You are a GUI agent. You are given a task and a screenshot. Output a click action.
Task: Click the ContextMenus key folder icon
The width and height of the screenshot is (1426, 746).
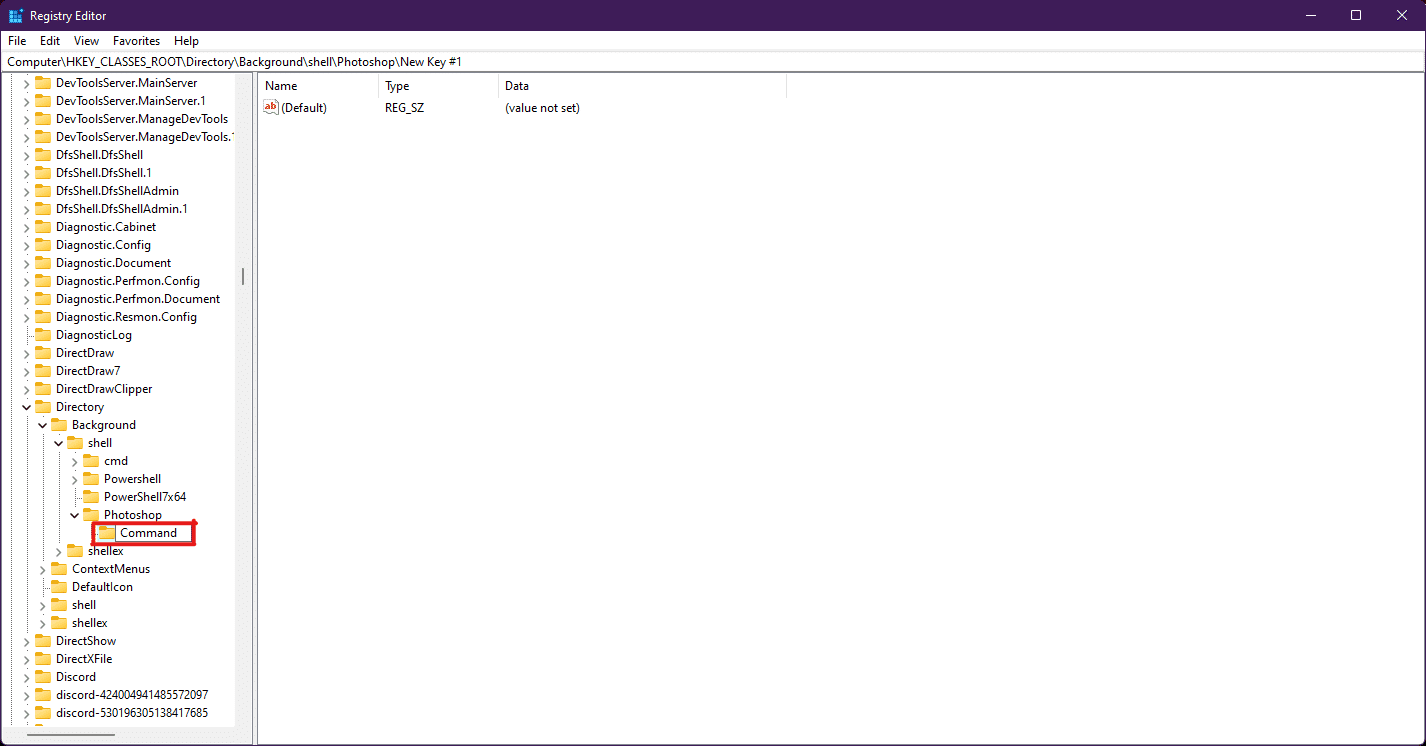coord(58,568)
